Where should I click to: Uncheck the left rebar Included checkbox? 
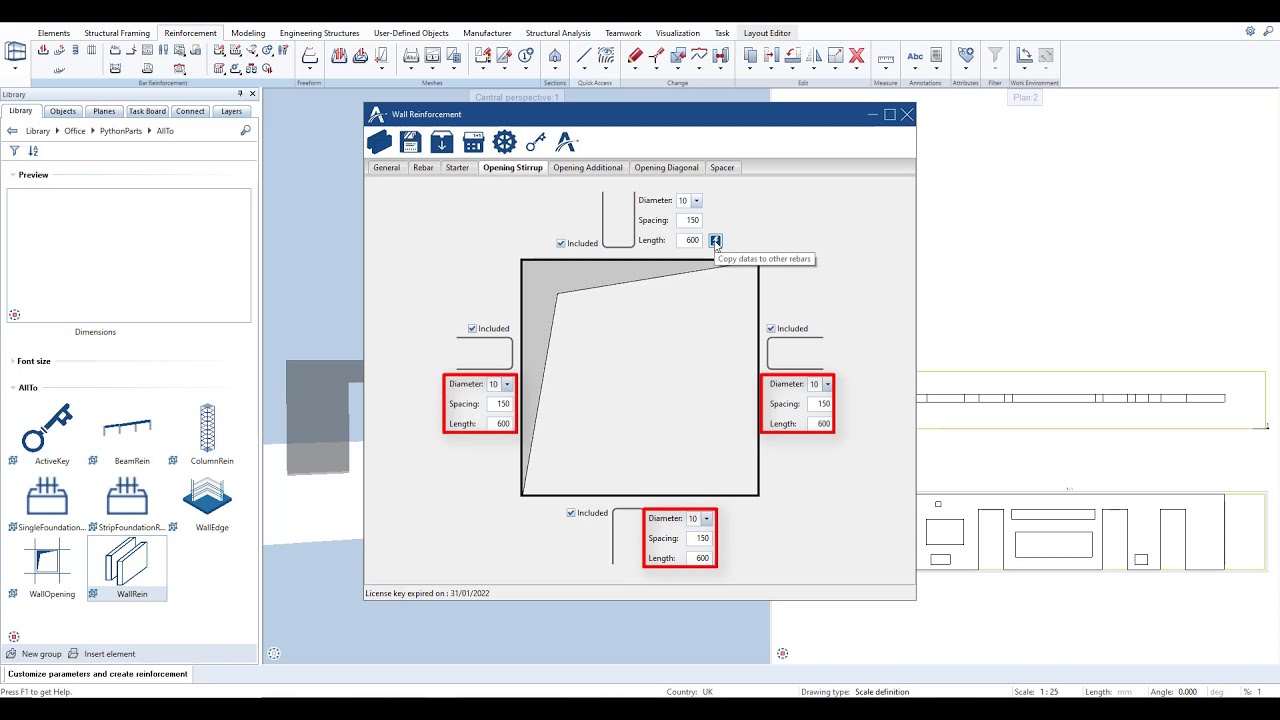coord(472,328)
